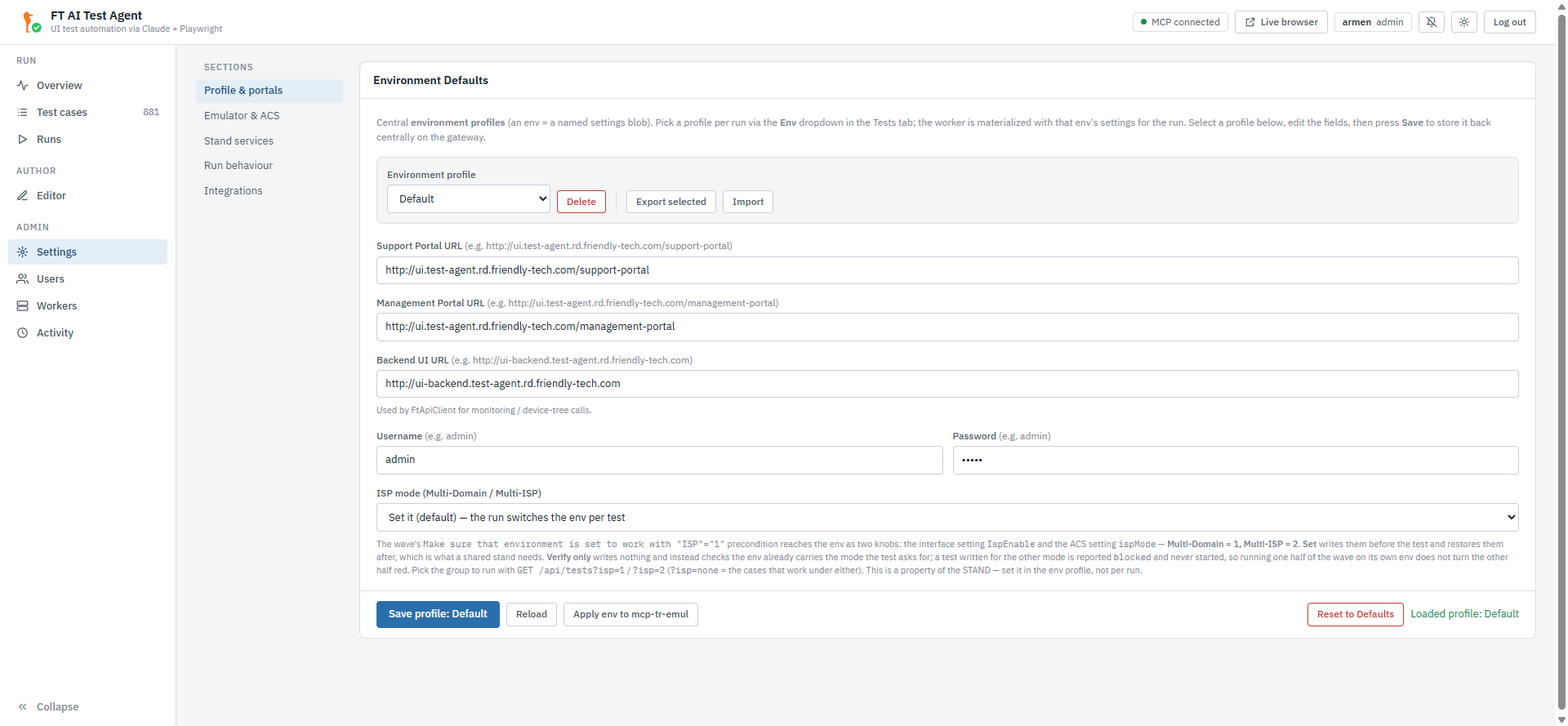Toggle the light/dark theme sun icon
1568x726 pixels.
pos(1463,22)
